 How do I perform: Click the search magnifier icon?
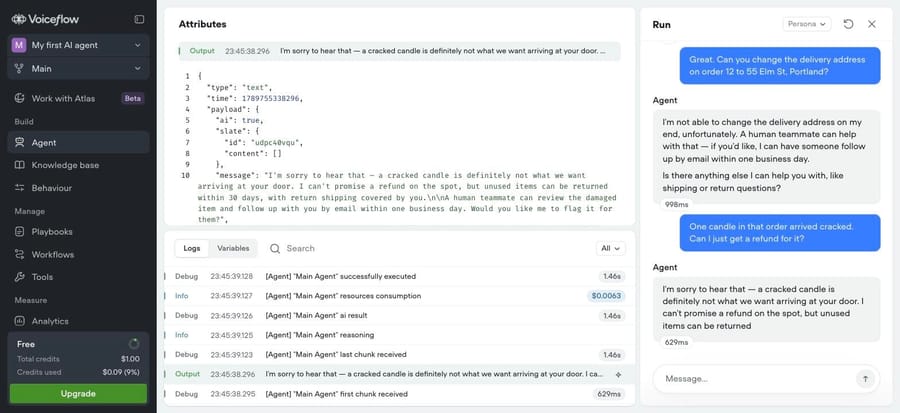click(275, 248)
